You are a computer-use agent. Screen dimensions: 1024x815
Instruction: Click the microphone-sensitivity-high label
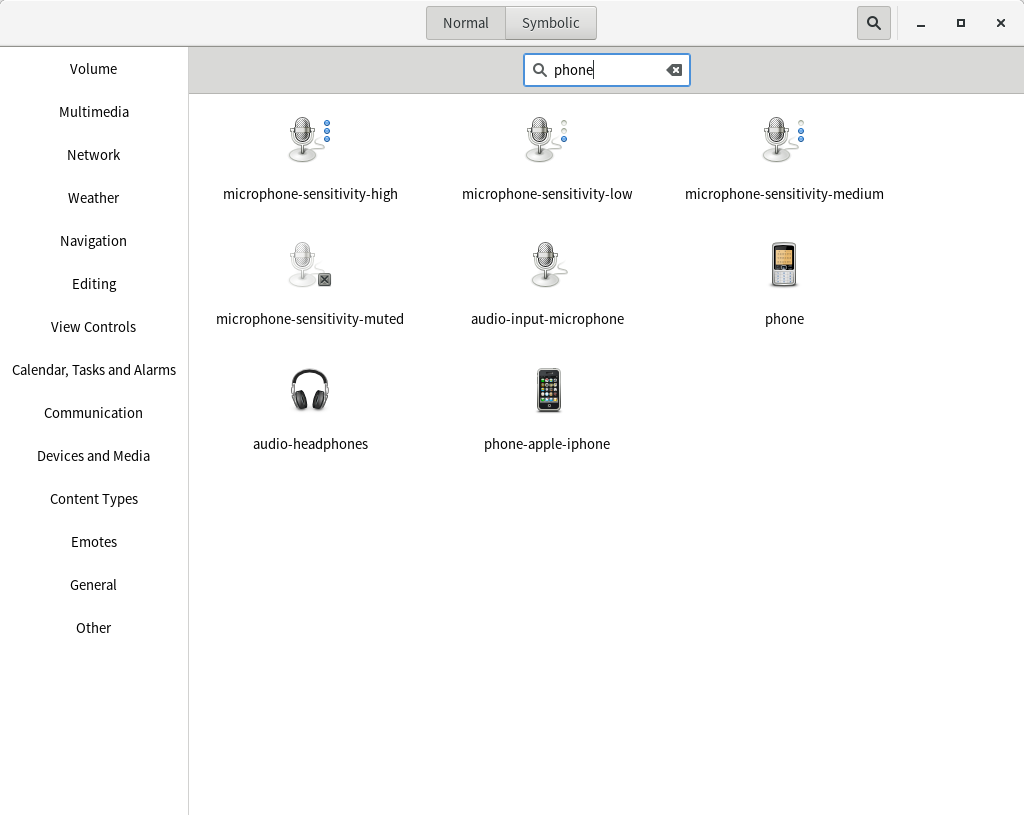(310, 195)
